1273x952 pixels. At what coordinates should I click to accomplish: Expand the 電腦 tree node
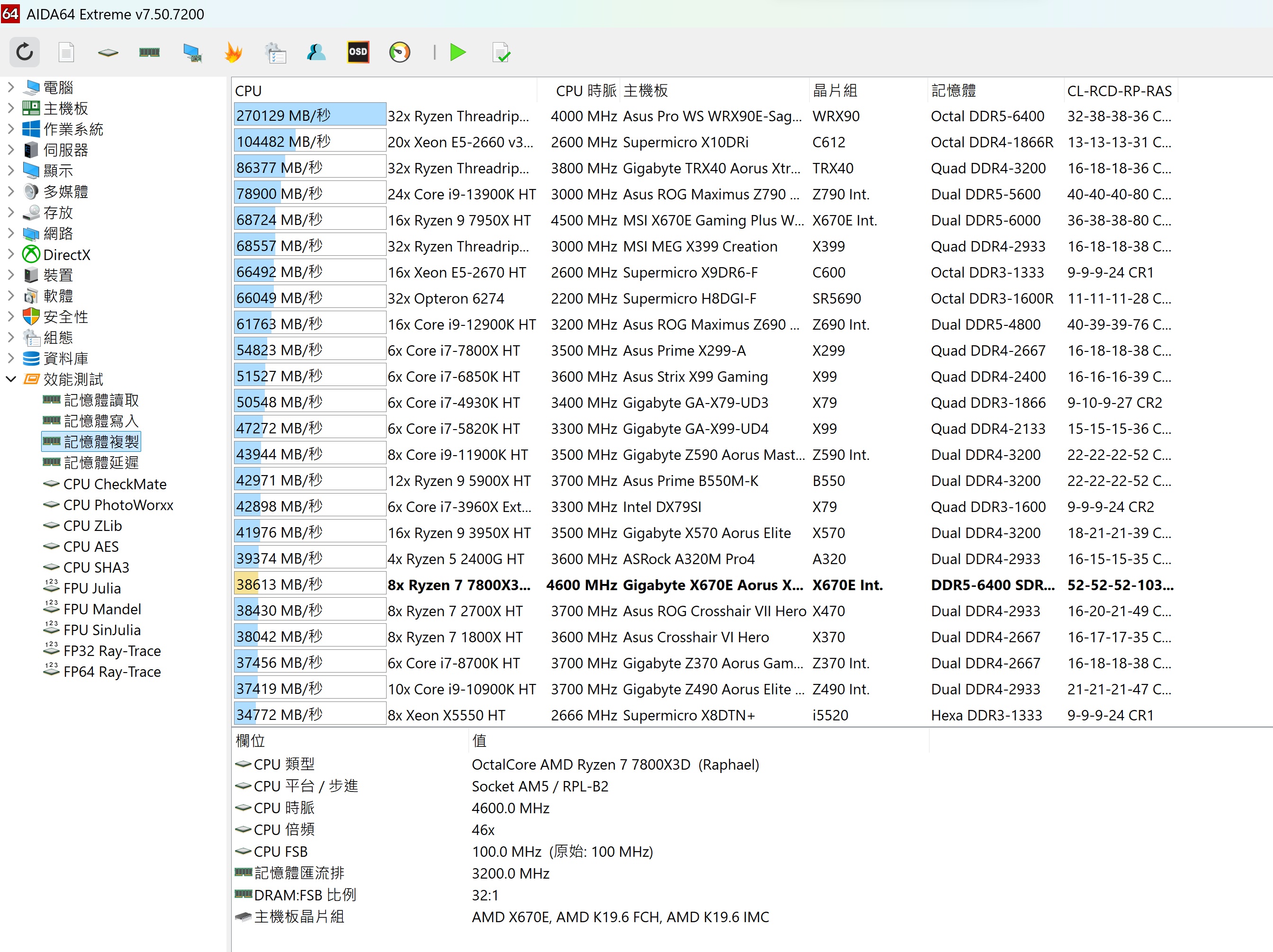pos(10,88)
